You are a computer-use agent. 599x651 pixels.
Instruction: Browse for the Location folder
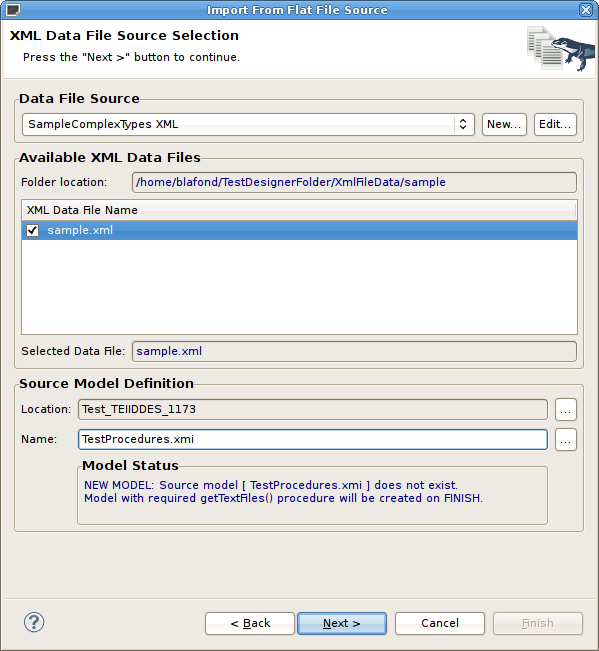(x=565, y=410)
